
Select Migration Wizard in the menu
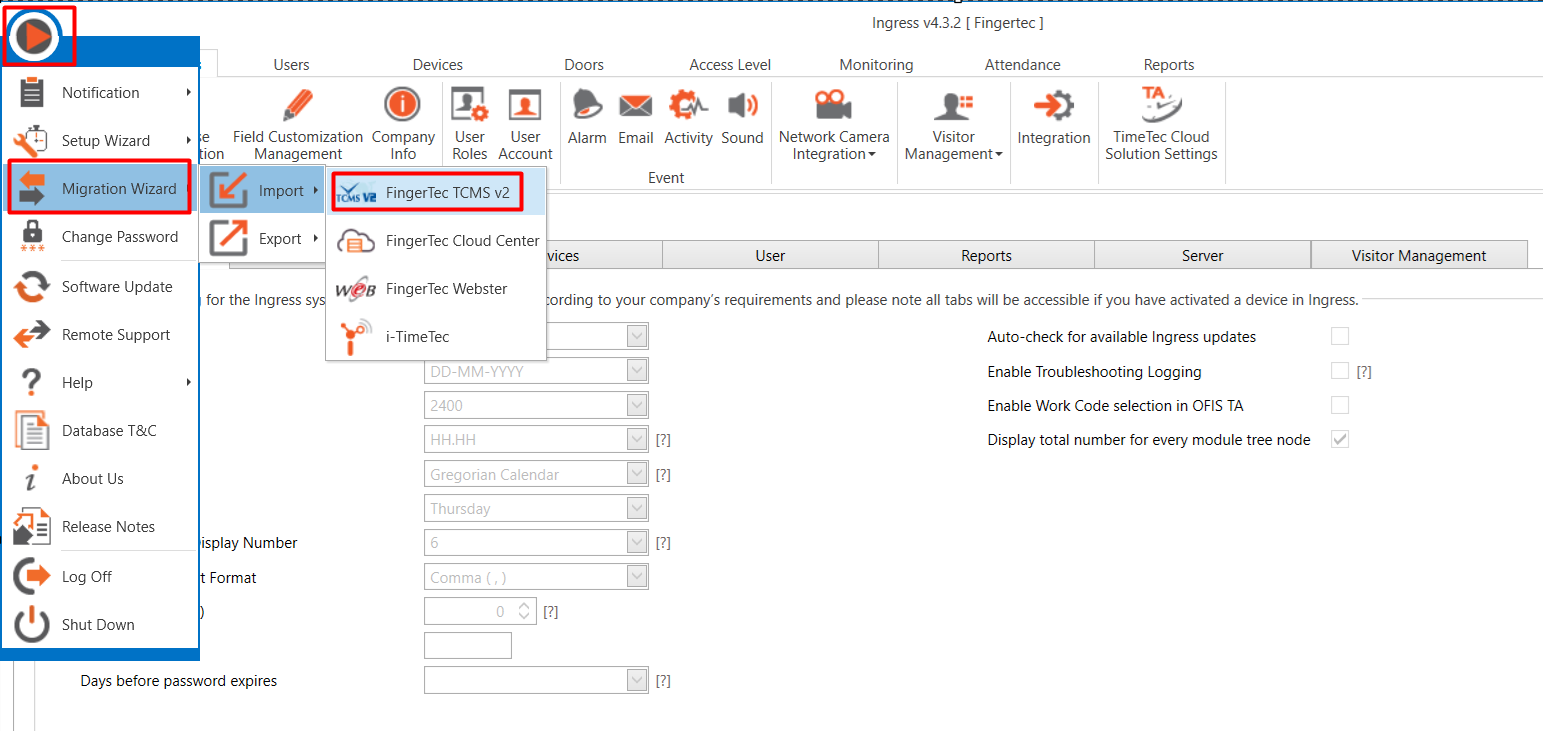tap(101, 189)
